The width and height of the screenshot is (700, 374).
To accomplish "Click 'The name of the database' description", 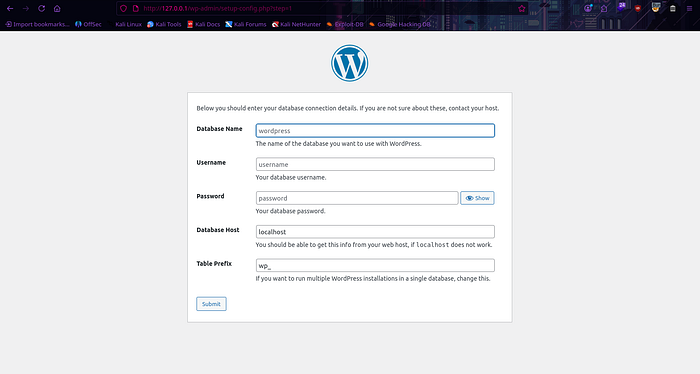I will [338, 144].
